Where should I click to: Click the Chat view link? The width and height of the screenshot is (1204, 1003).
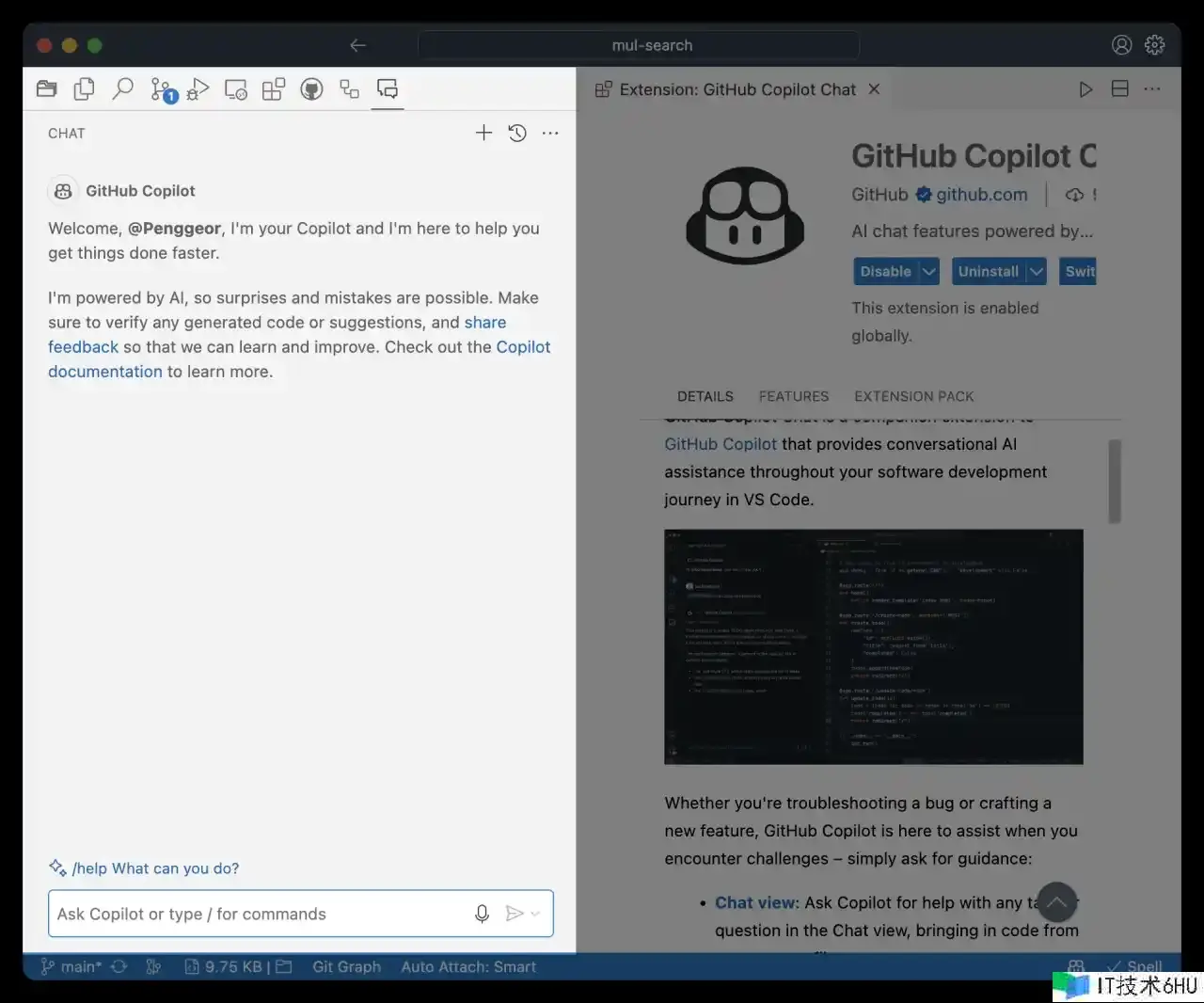(756, 902)
